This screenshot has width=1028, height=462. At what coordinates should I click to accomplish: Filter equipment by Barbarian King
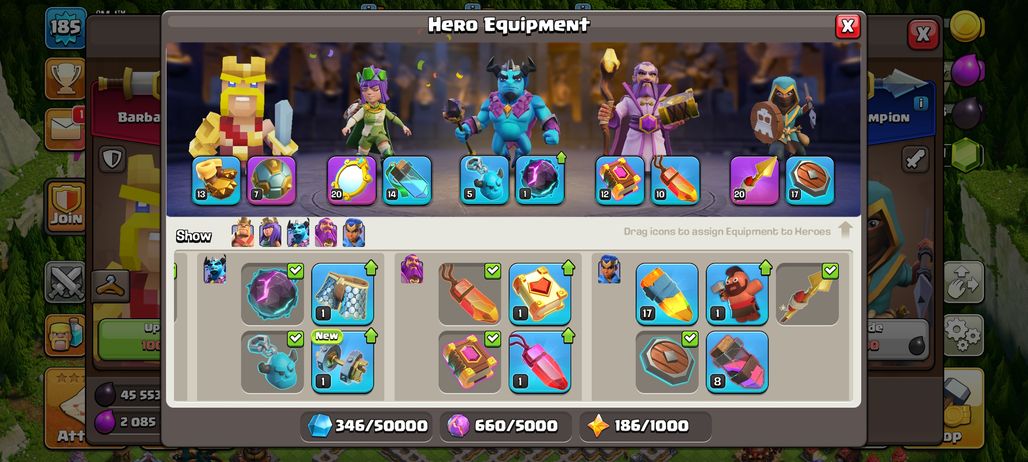[x=243, y=233]
